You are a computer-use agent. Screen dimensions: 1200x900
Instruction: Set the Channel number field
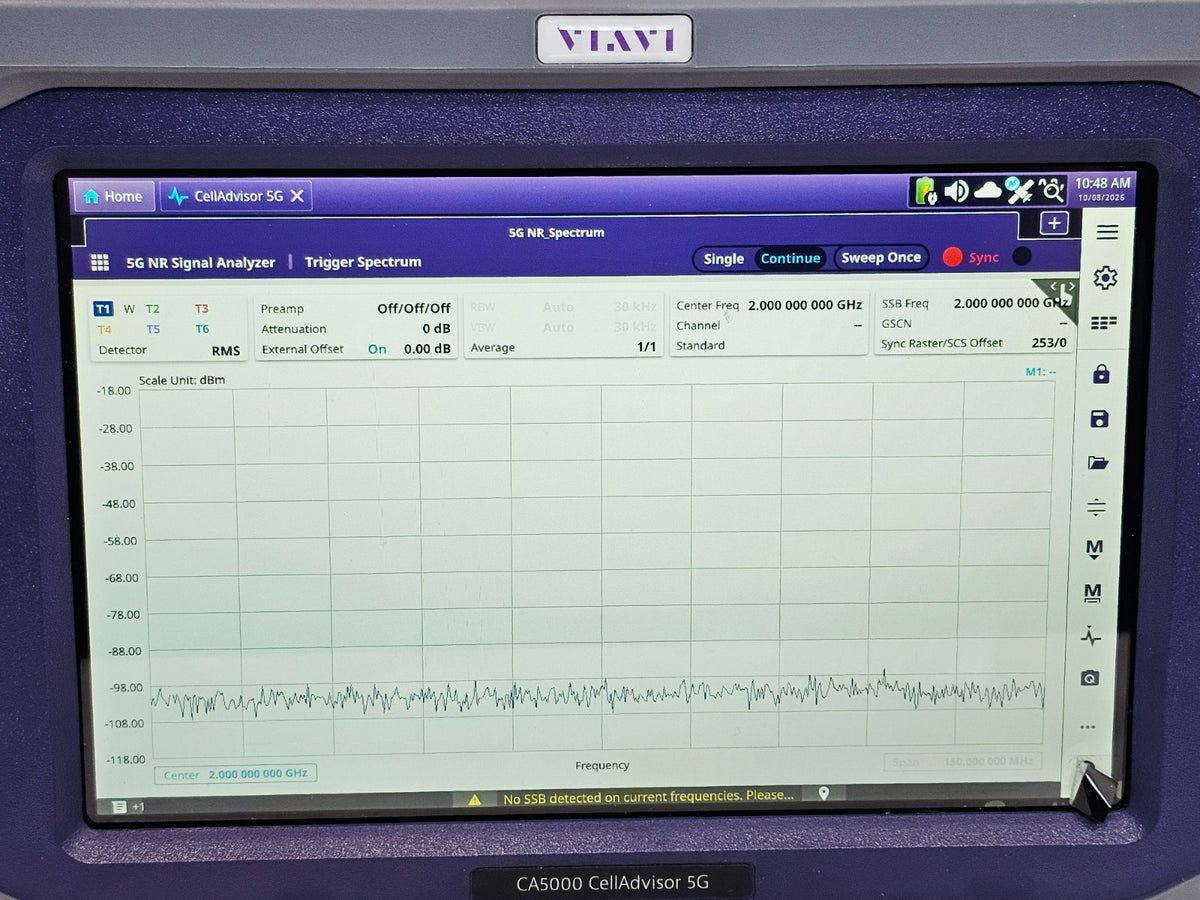click(x=769, y=325)
